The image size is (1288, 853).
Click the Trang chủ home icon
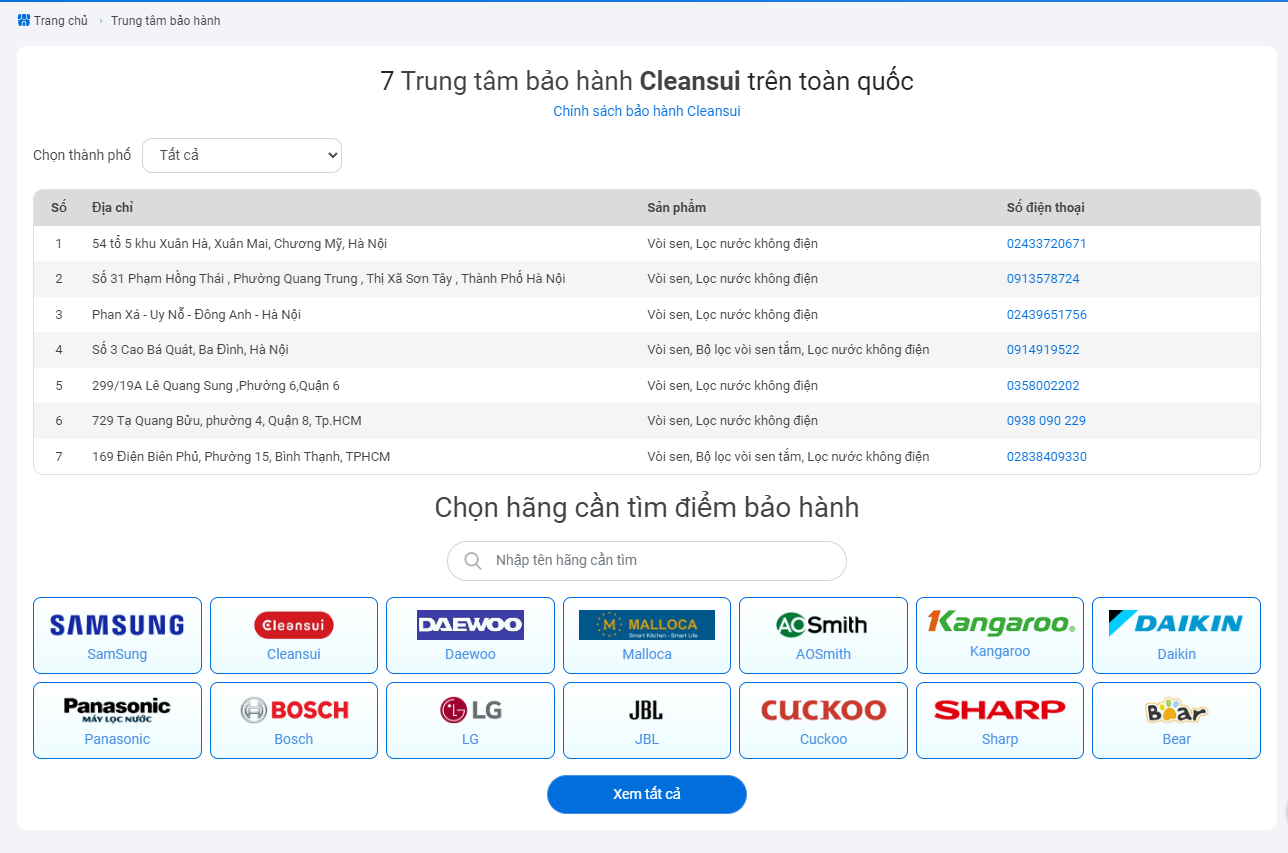pyautogui.click(x=24, y=21)
